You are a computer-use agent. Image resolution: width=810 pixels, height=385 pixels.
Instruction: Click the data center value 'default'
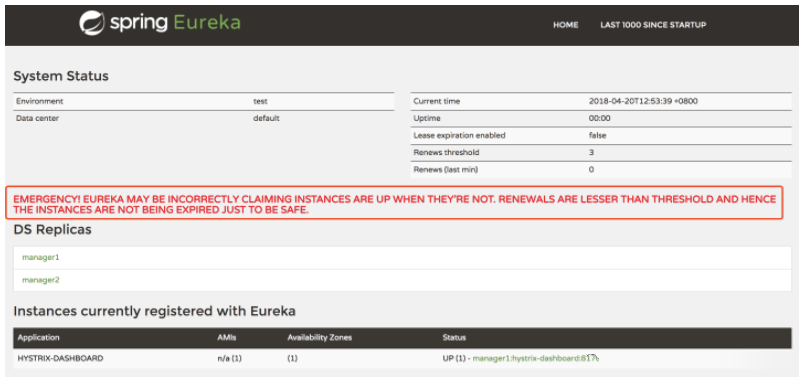(x=266, y=118)
